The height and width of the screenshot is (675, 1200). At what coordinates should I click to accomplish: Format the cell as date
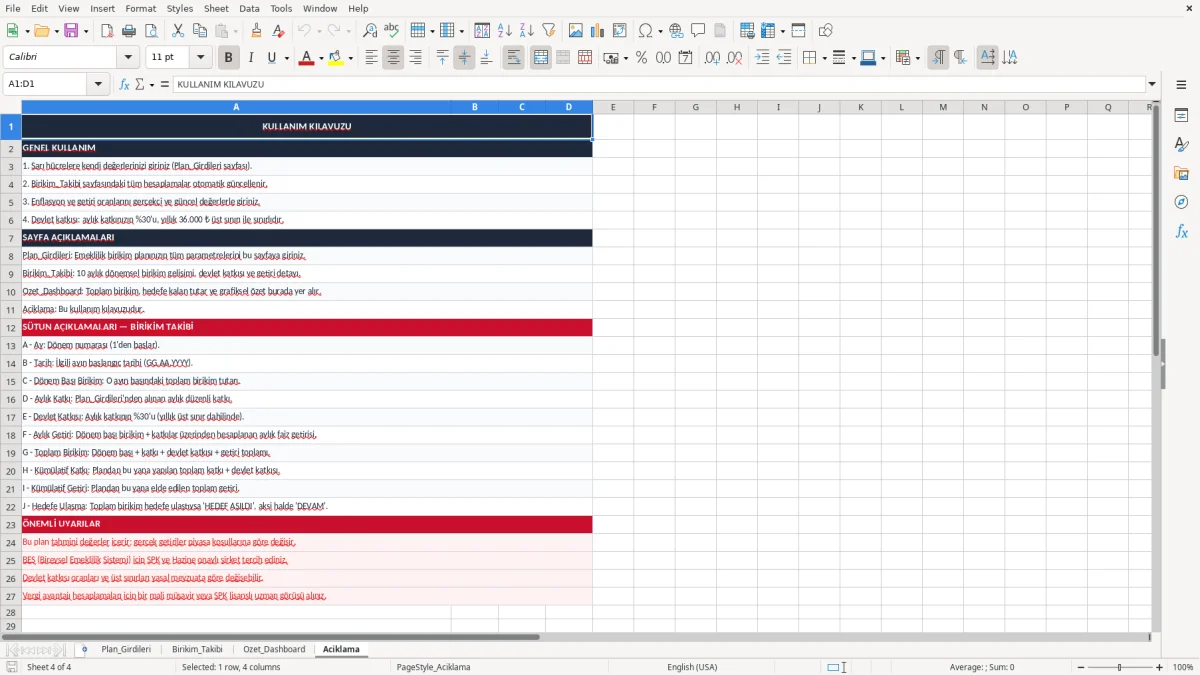[686, 58]
